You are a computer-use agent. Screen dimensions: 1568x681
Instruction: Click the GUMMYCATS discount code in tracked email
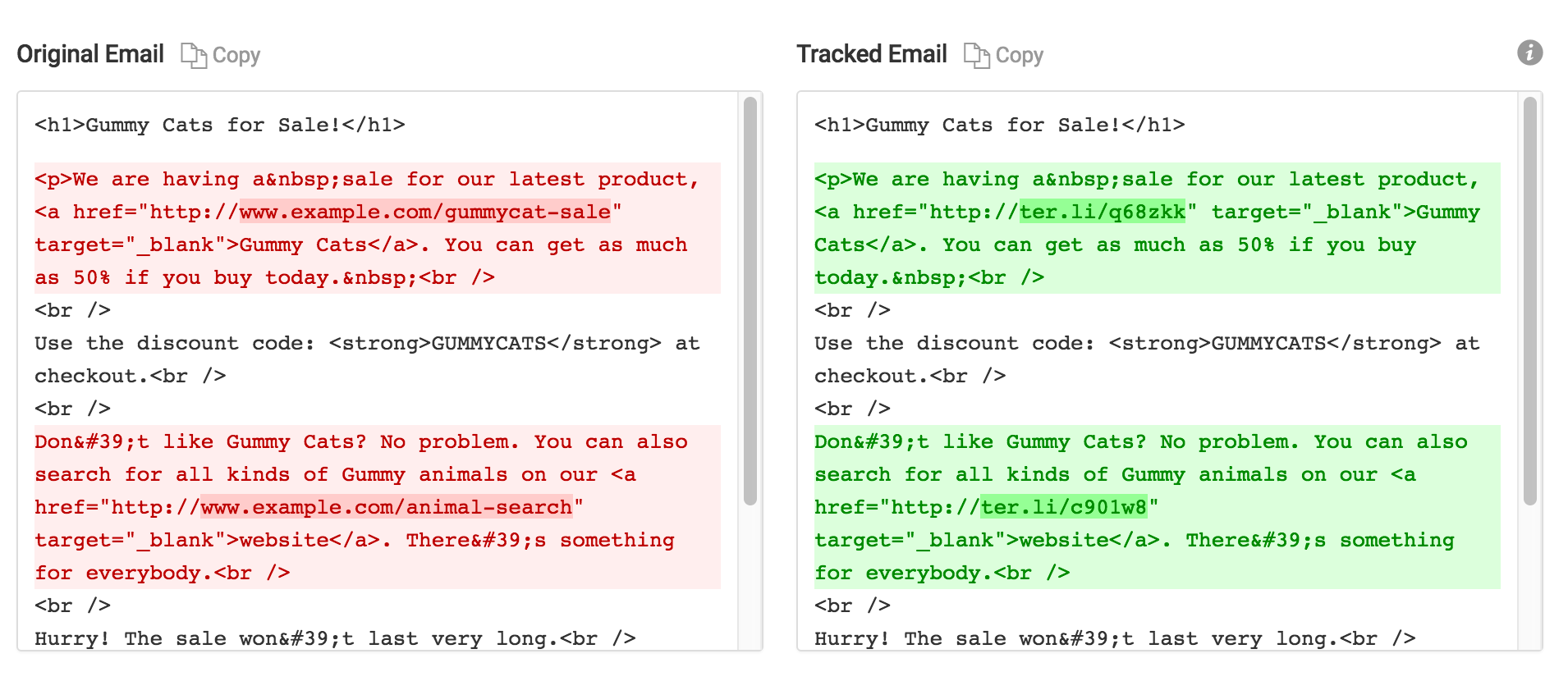click(1268, 343)
